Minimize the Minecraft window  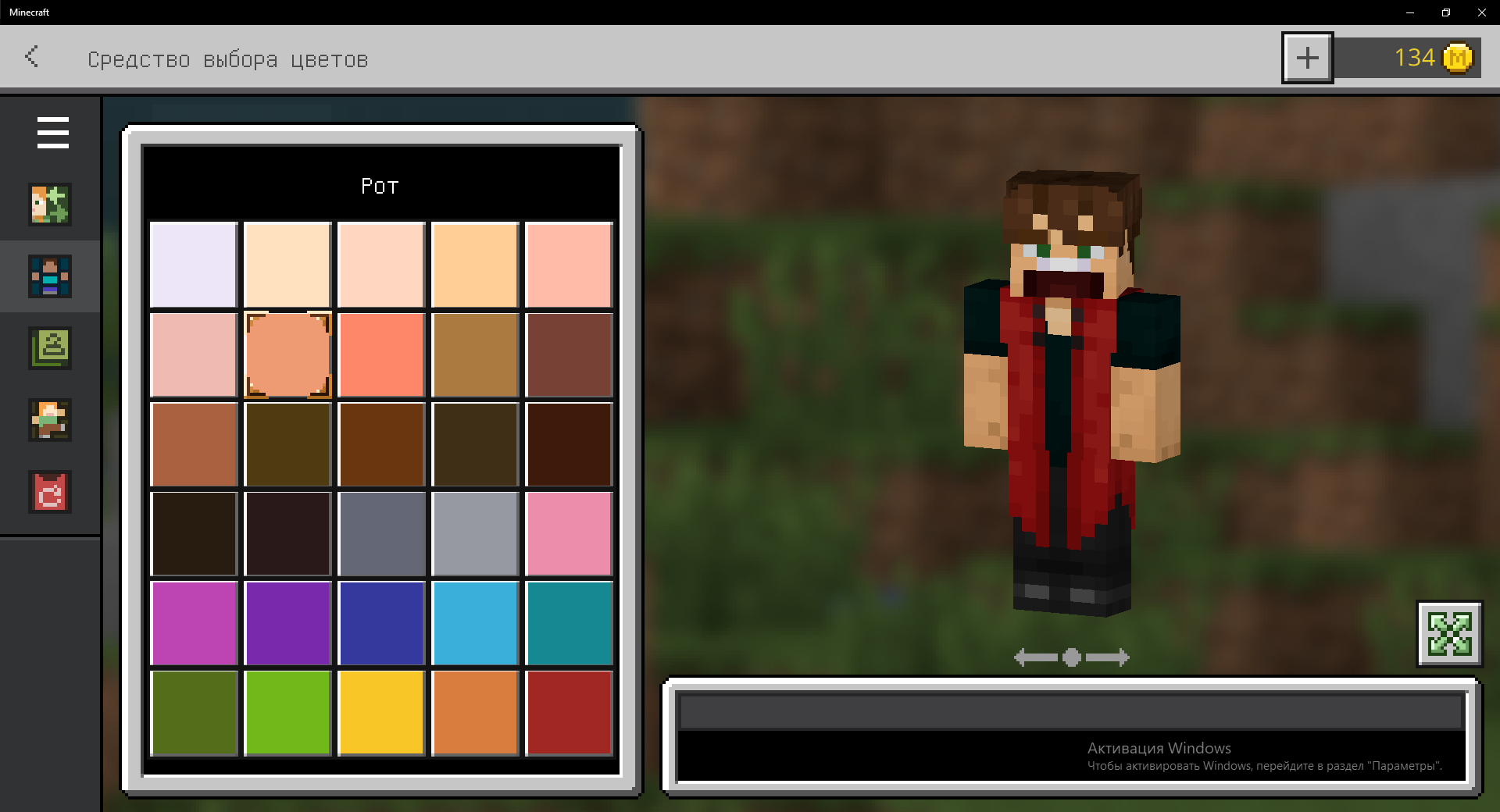[1410, 12]
